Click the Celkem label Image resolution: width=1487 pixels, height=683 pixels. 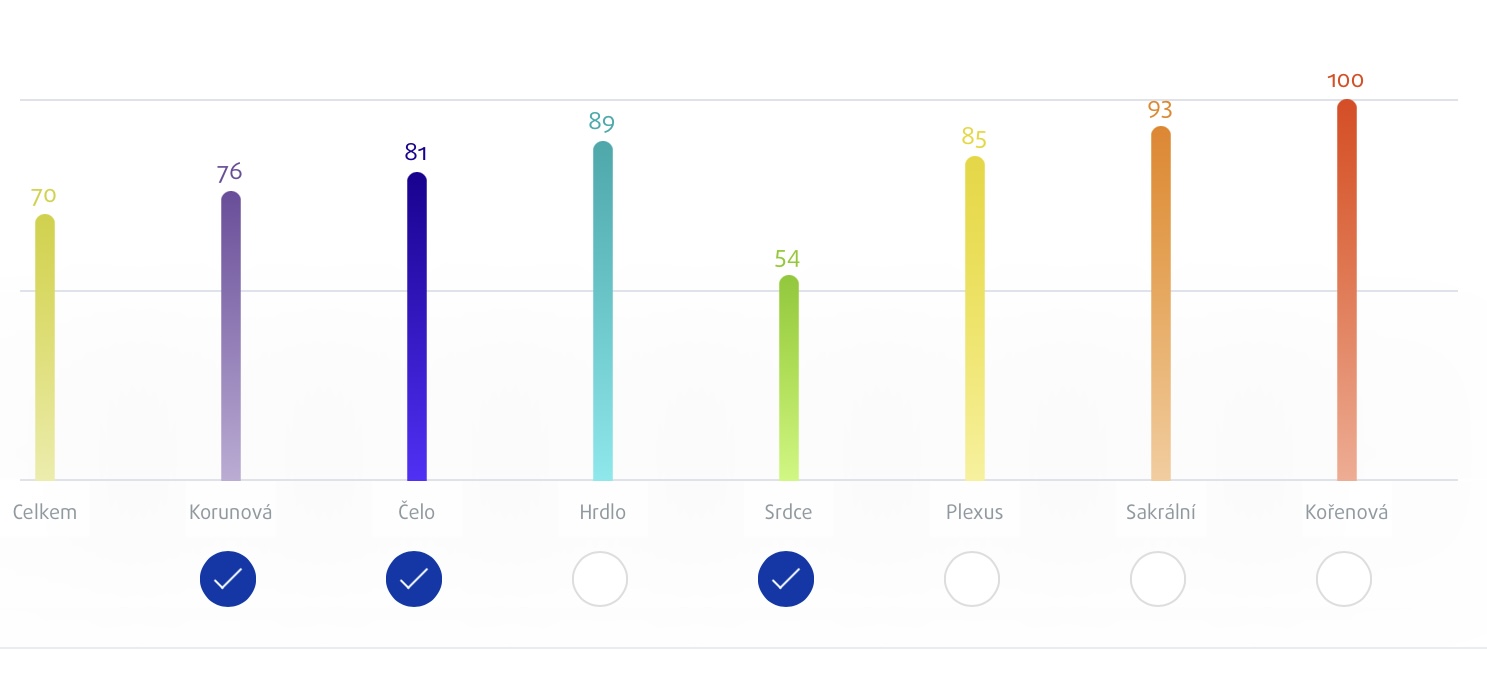pos(45,512)
